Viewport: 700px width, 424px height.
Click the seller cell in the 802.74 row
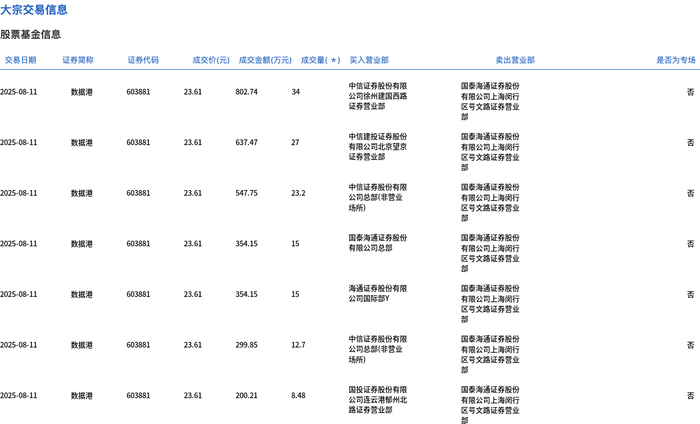point(490,101)
